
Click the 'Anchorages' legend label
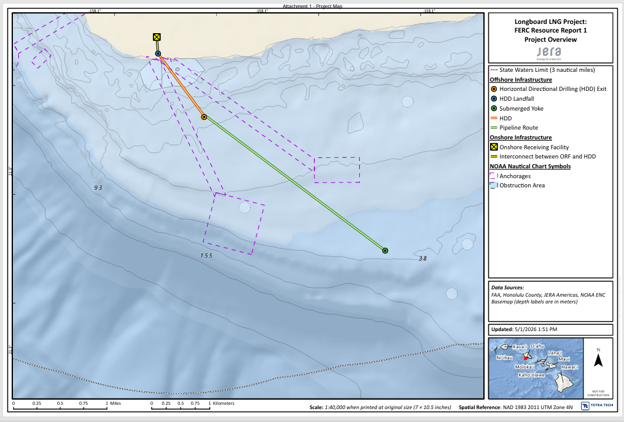click(515, 176)
